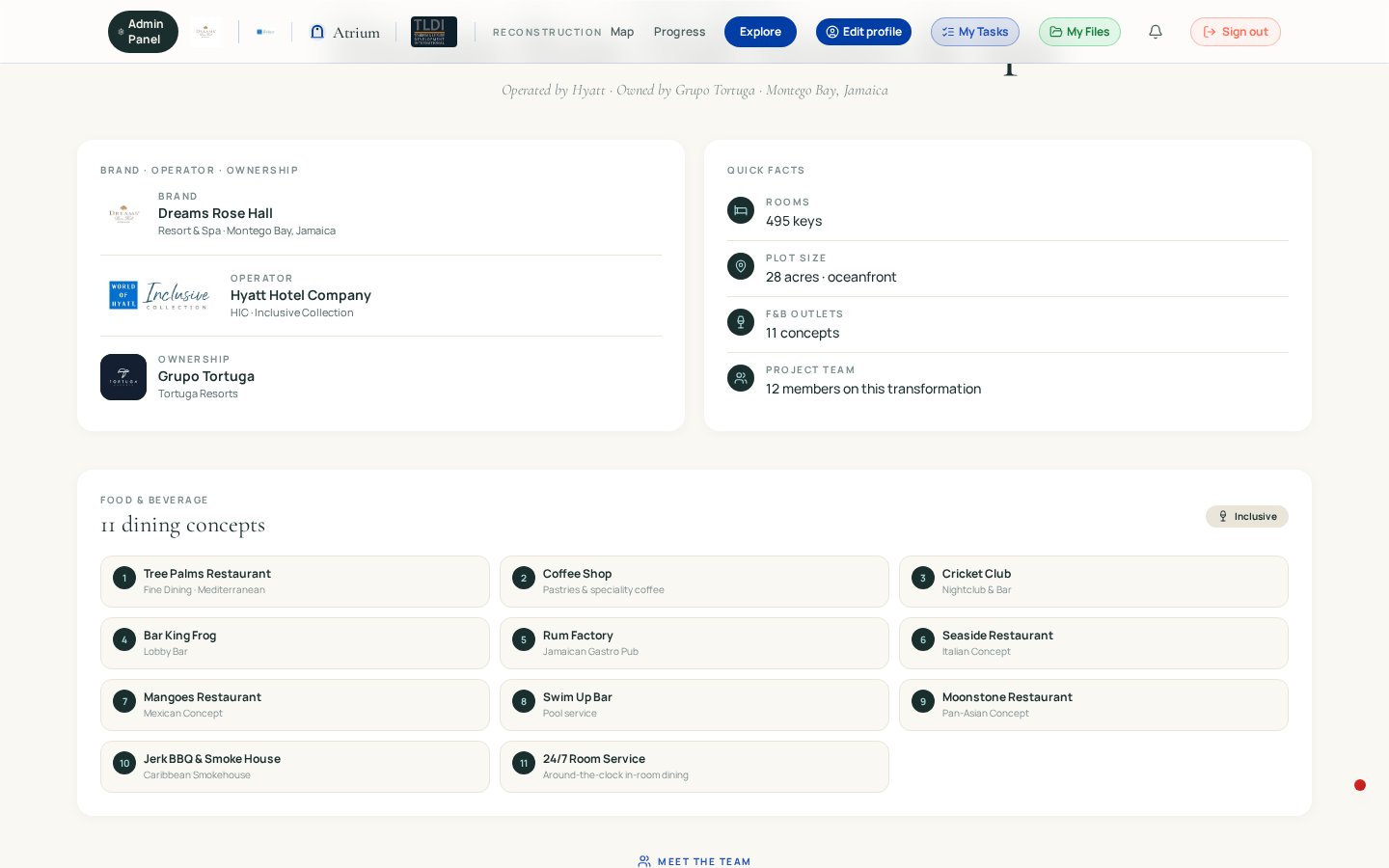Click Dreams Rose Hall brand name

(215, 213)
